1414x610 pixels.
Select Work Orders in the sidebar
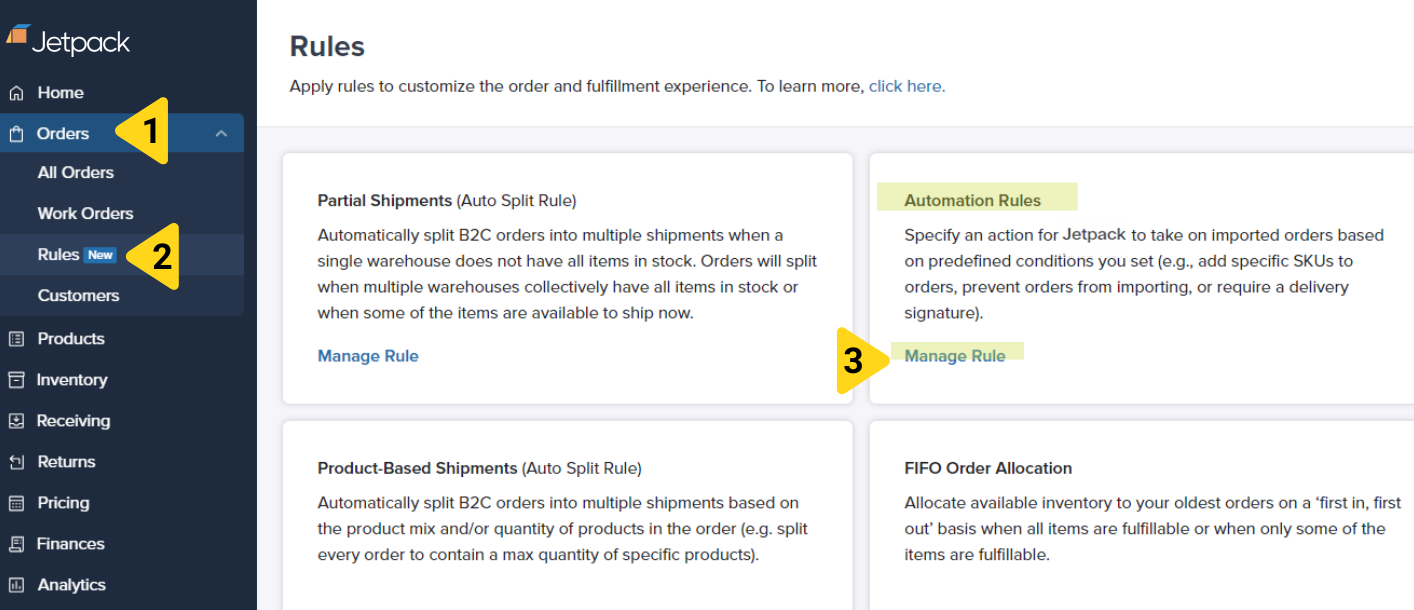pyautogui.click(x=86, y=213)
